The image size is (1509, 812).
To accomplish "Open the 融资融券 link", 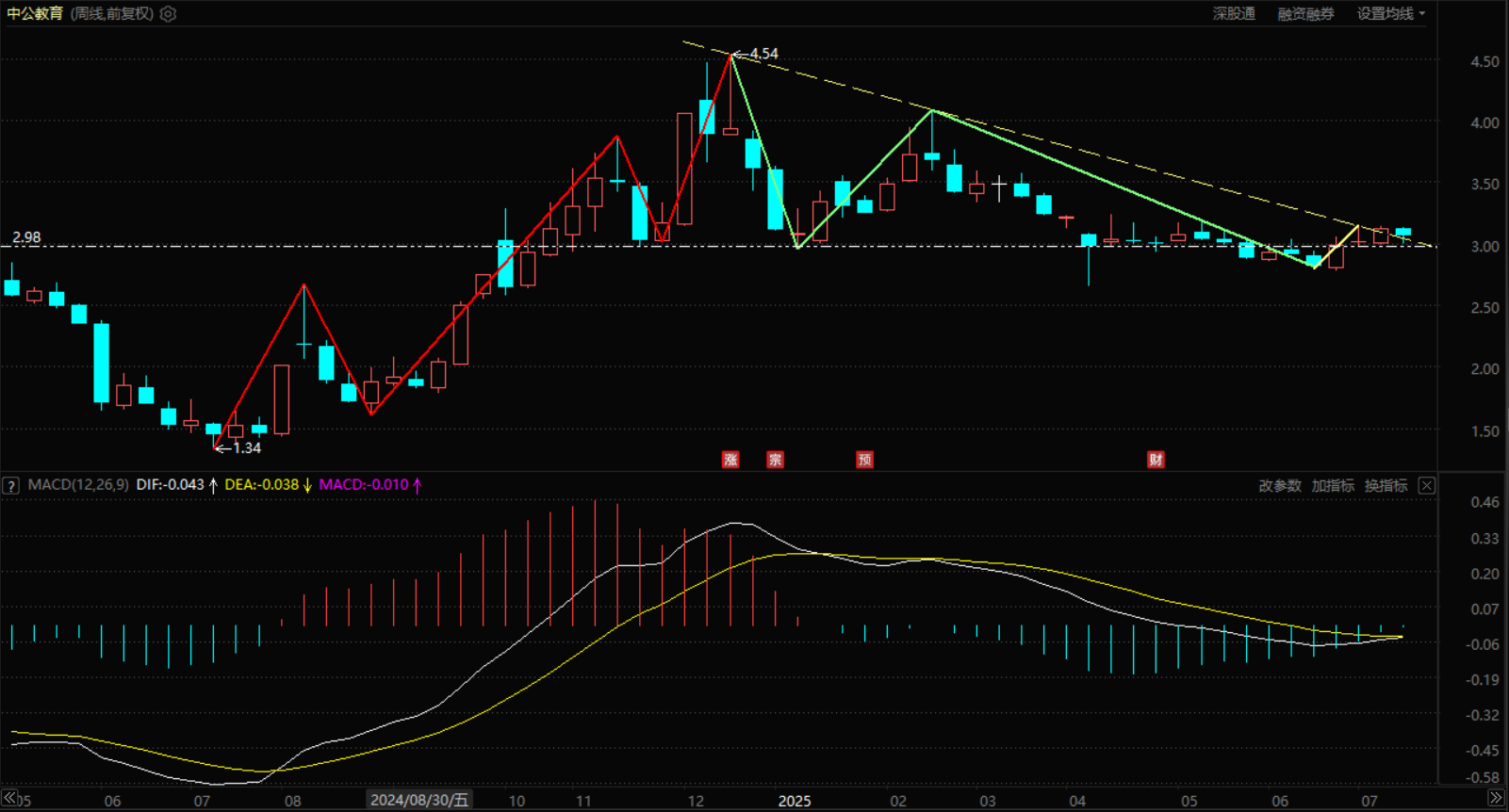I will (1305, 13).
